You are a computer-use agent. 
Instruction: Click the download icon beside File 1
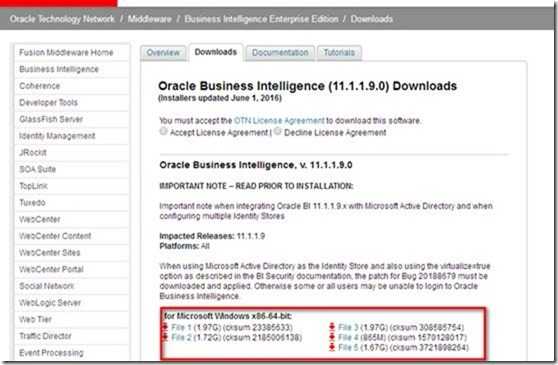tap(165, 327)
